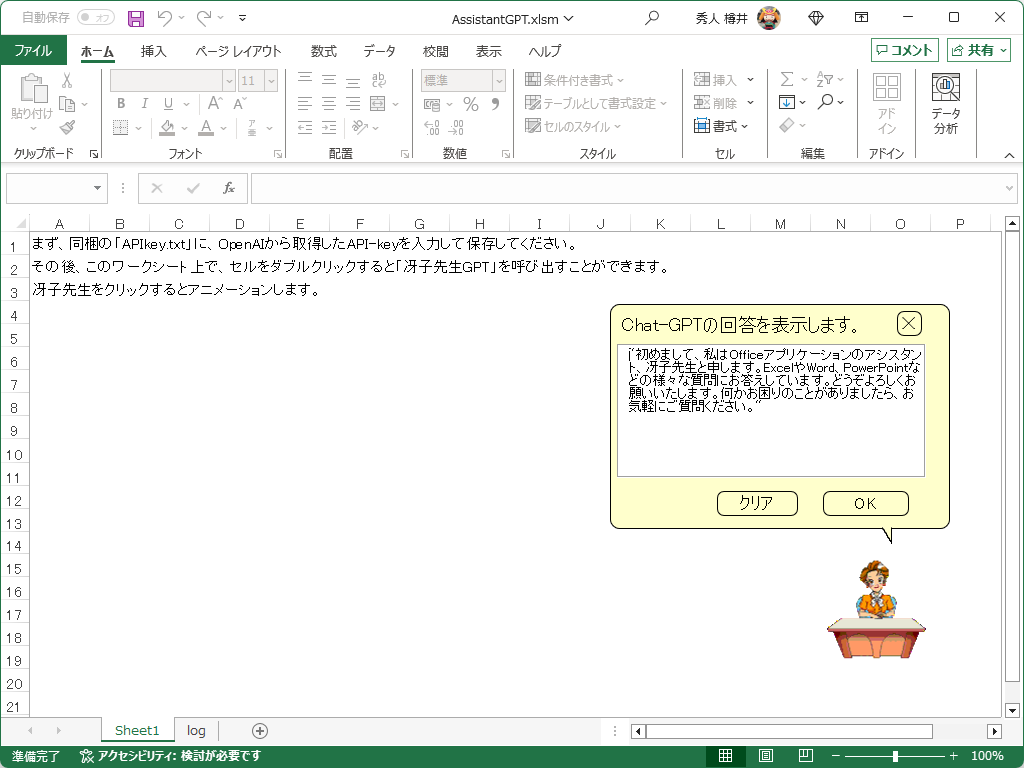Collapse the ribbon chevron

click(x=1009, y=155)
